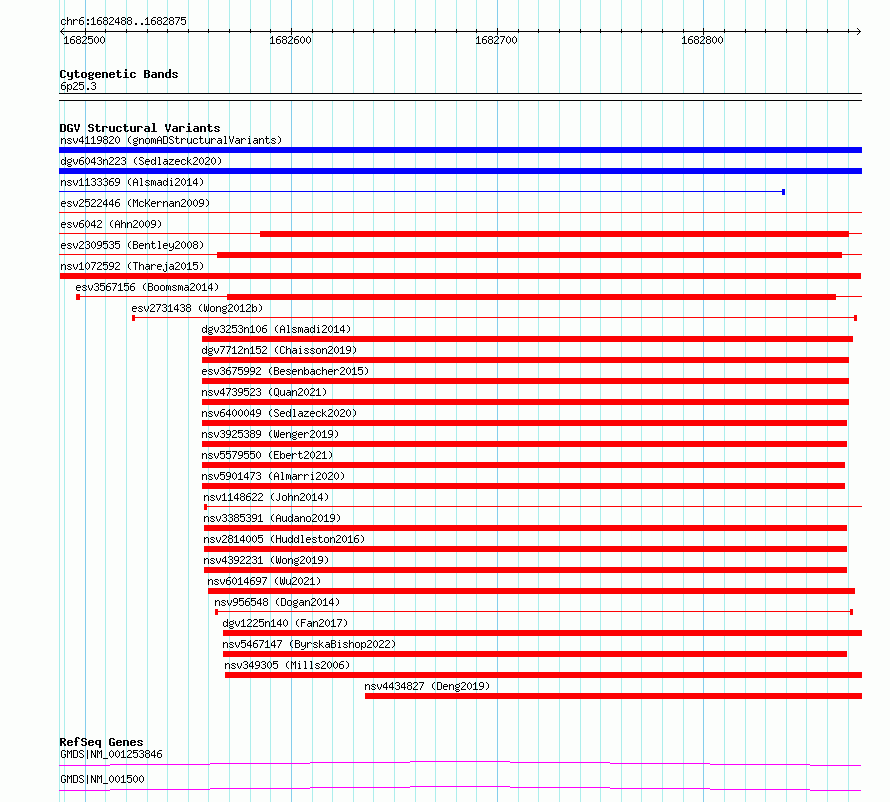Click nsv4739523 (Quan2021) label
Image resolution: width=890 pixels, height=802 pixels.
coord(264,392)
